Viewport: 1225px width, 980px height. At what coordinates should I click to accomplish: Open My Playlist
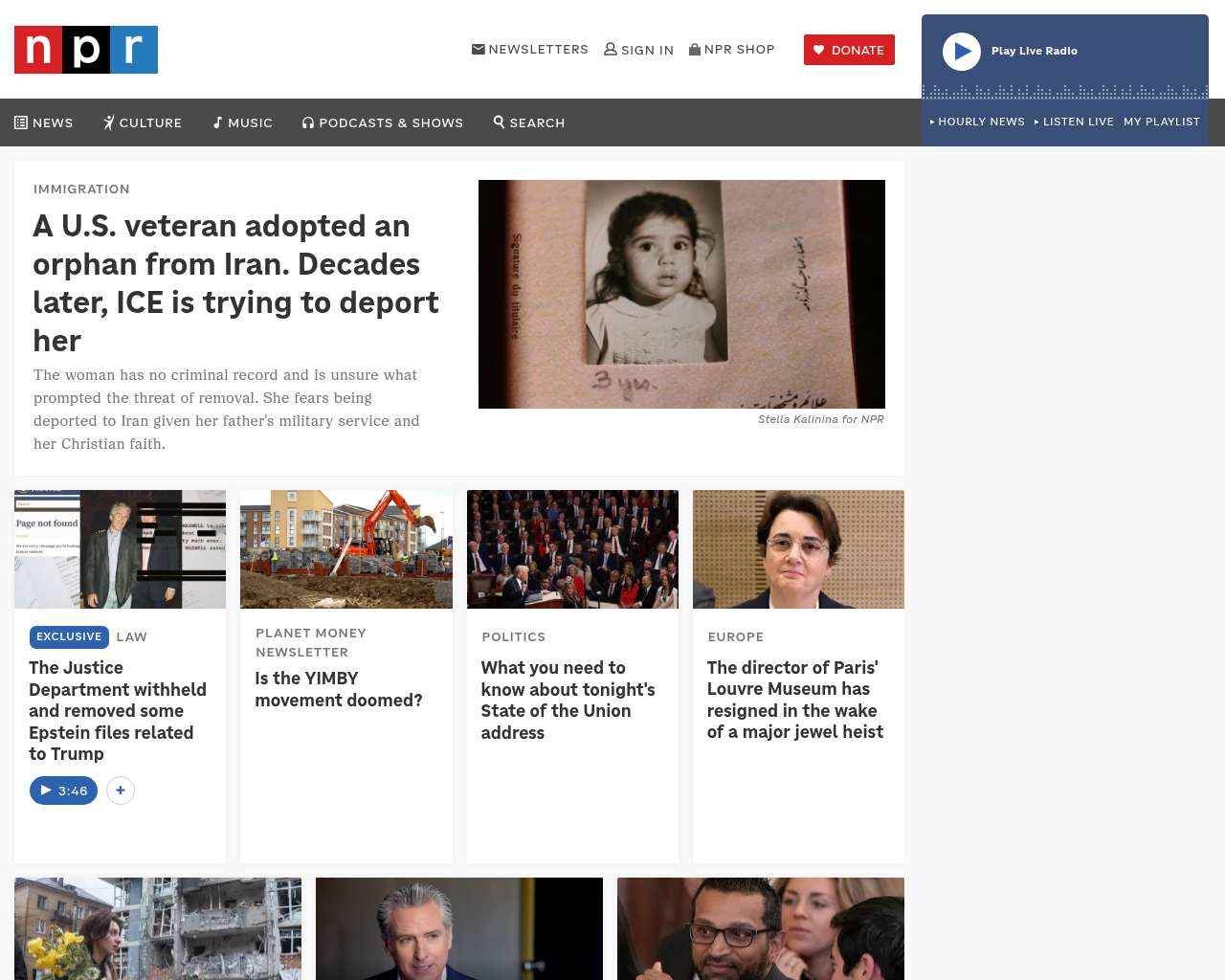(x=1162, y=122)
